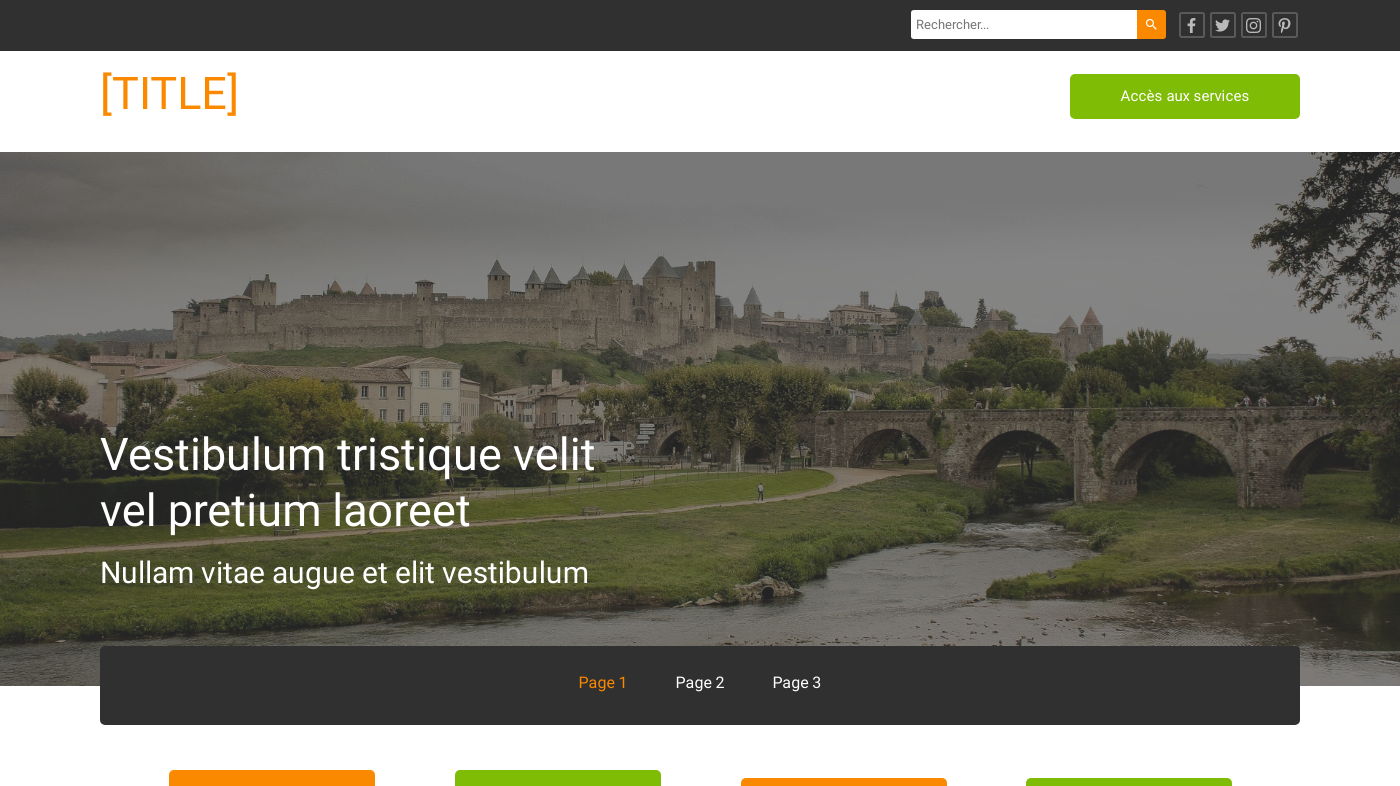Open the Pinterest social icon
Screen dimensions: 1400x786
[x=1284, y=24]
